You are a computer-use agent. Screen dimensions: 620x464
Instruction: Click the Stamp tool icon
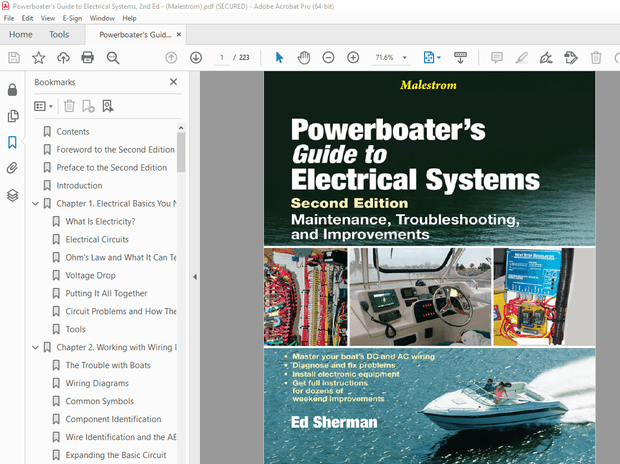(571, 58)
